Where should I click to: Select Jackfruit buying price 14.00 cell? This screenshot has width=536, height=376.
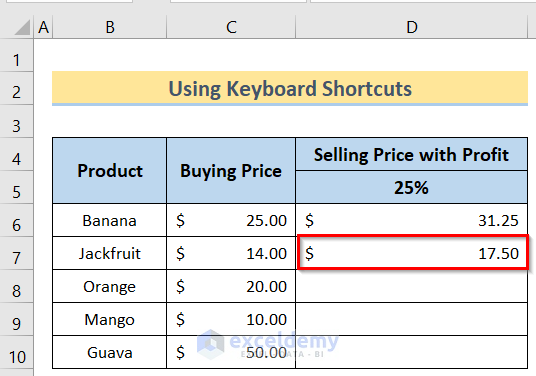coord(231,253)
